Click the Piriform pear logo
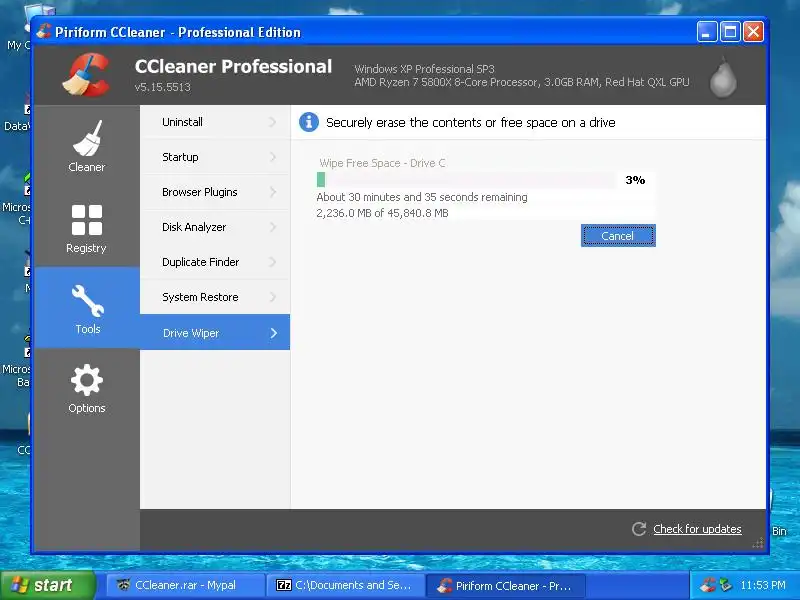The image size is (800, 600). tap(723, 77)
